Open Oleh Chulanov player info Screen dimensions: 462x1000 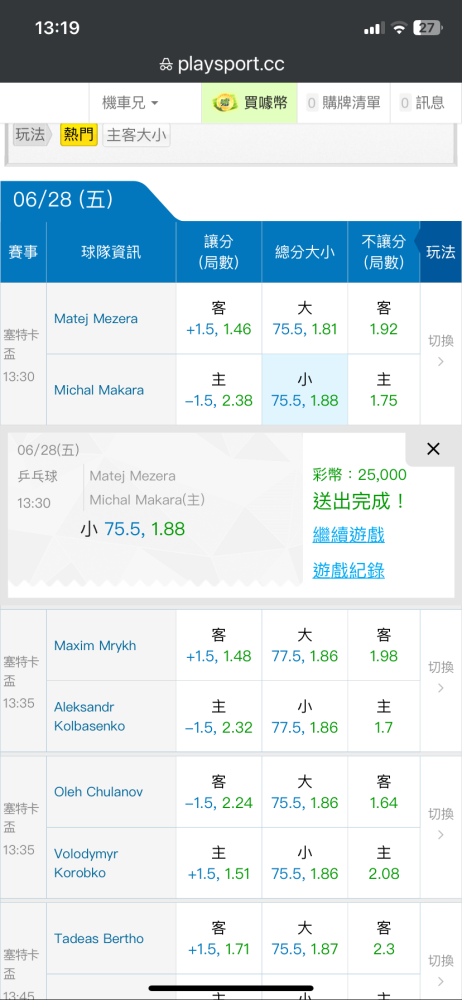coord(98,792)
